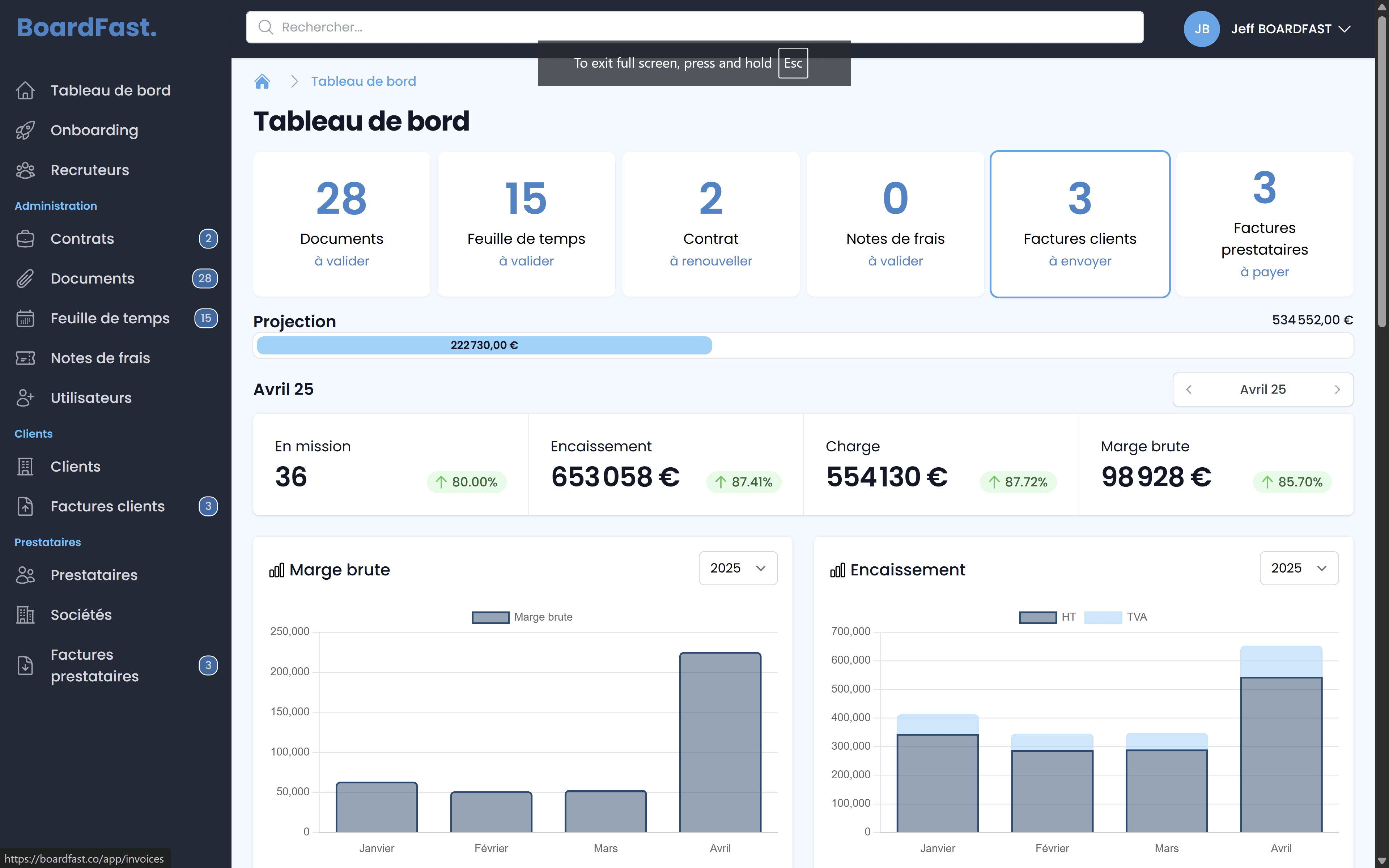Click the Prestataires people icon
The width and height of the screenshot is (1389, 868).
click(25, 575)
